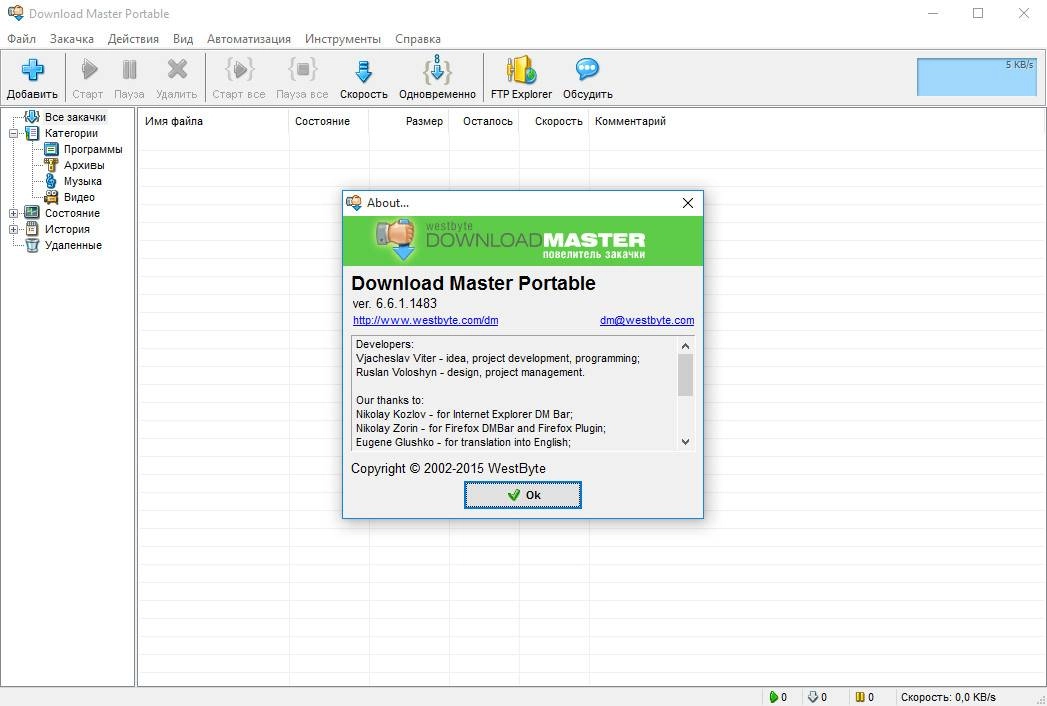The width and height of the screenshot is (1047, 706).
Task: Click the paused downloads status bar icon
Action: (813, 697)
